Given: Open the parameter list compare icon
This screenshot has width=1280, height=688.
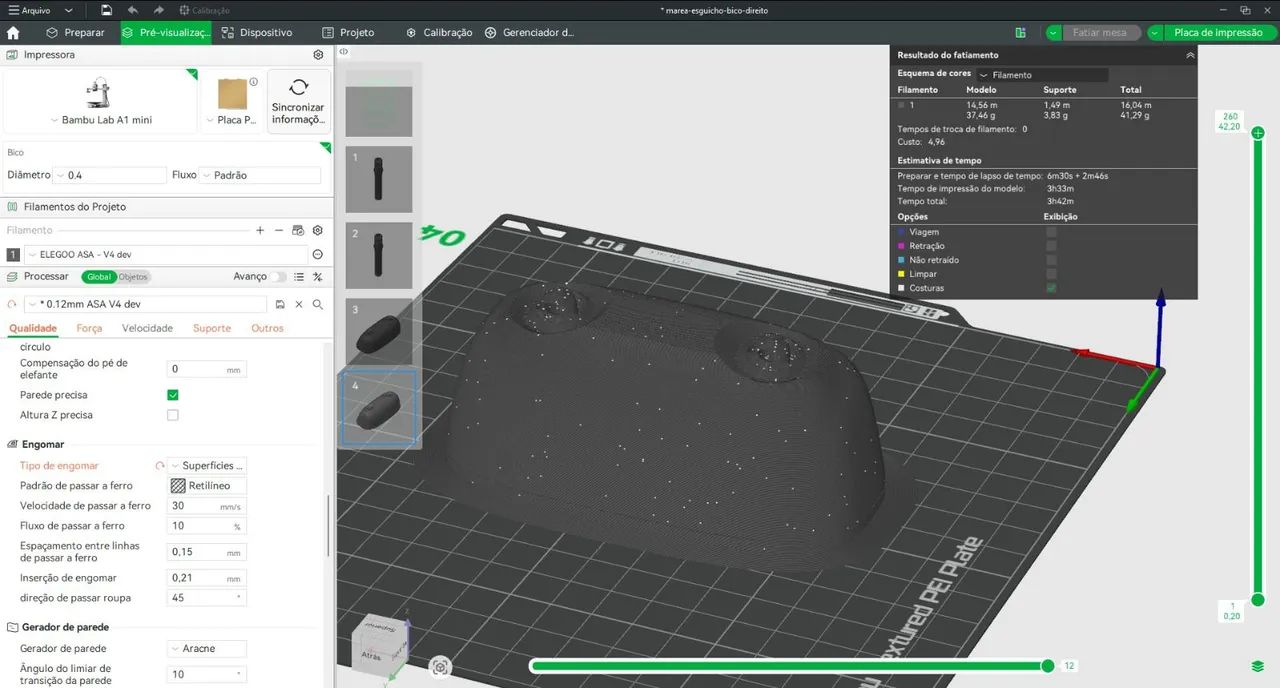Looking at the screenshot, I should pyautogui.click(x=298, y=277).
